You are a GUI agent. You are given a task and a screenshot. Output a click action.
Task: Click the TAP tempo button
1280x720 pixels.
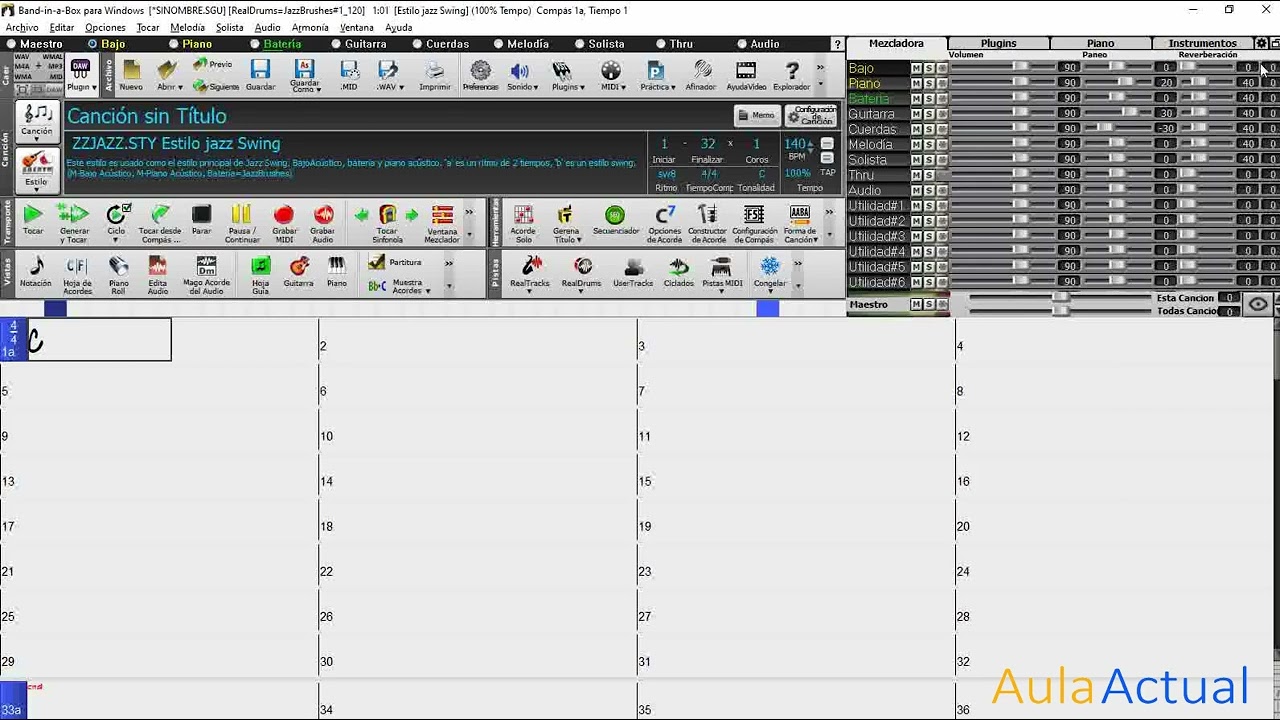pos(828,173)
